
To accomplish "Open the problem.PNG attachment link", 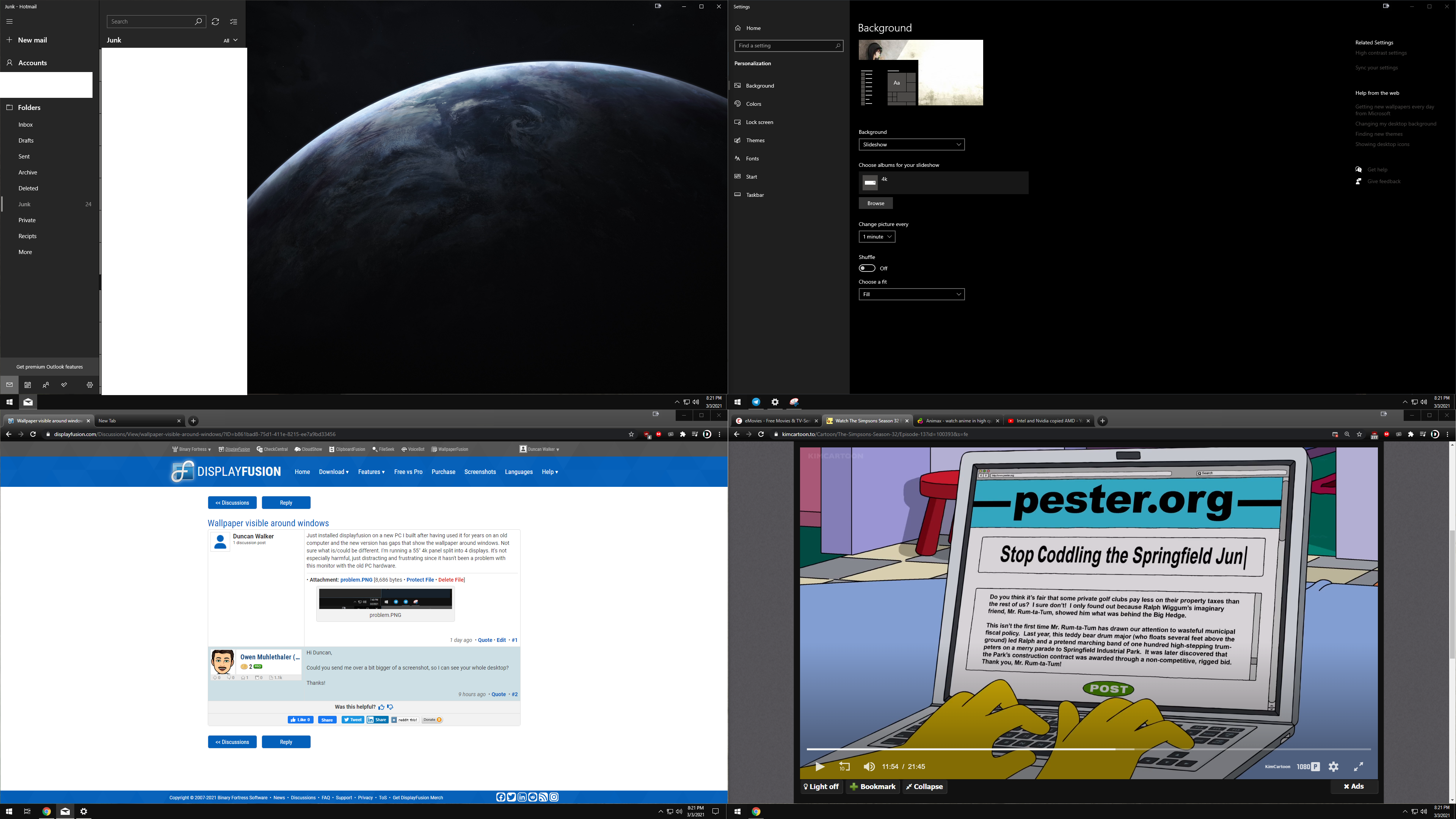I will coord(356,580).
